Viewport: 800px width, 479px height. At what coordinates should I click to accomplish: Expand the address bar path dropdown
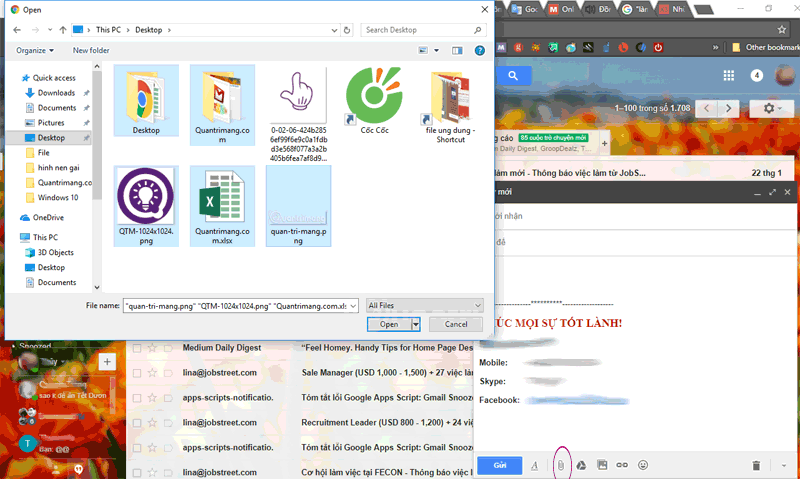[334, 30]
